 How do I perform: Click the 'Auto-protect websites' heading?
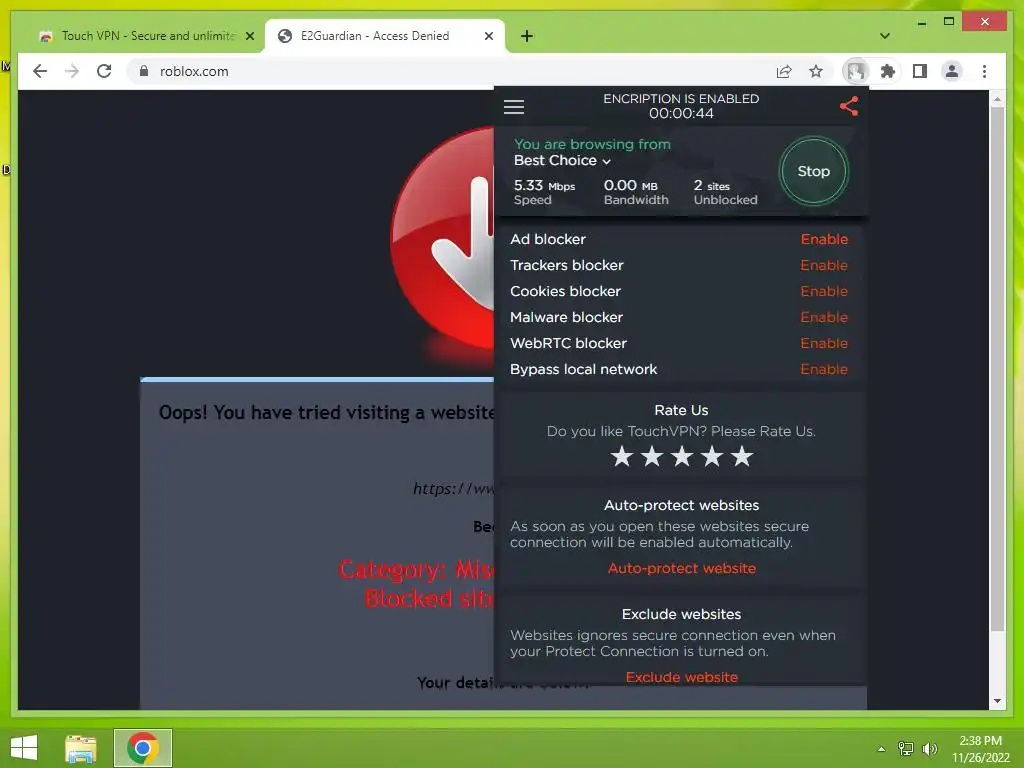[681, 505]
